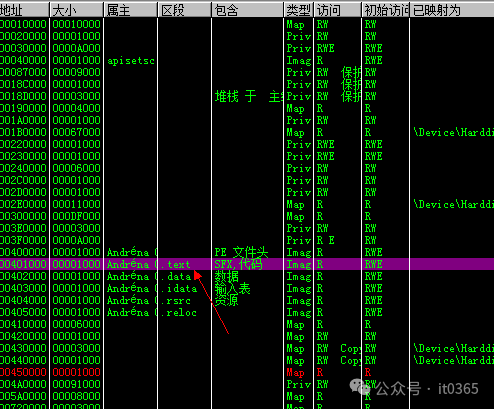Click \Device\Harddi mapping in row 002E0000
494x409 pixels.
pyautogui.click(x=453, y=204)
